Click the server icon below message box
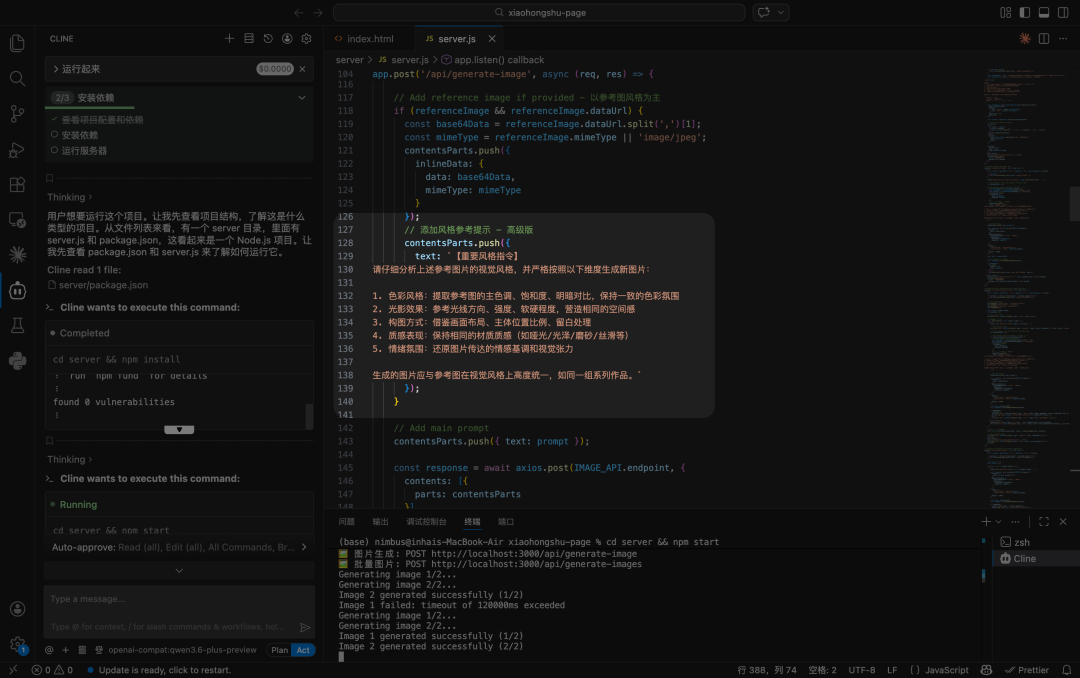Image resolution: width=1080 pixels, height=678 pixels. point(82,650)
